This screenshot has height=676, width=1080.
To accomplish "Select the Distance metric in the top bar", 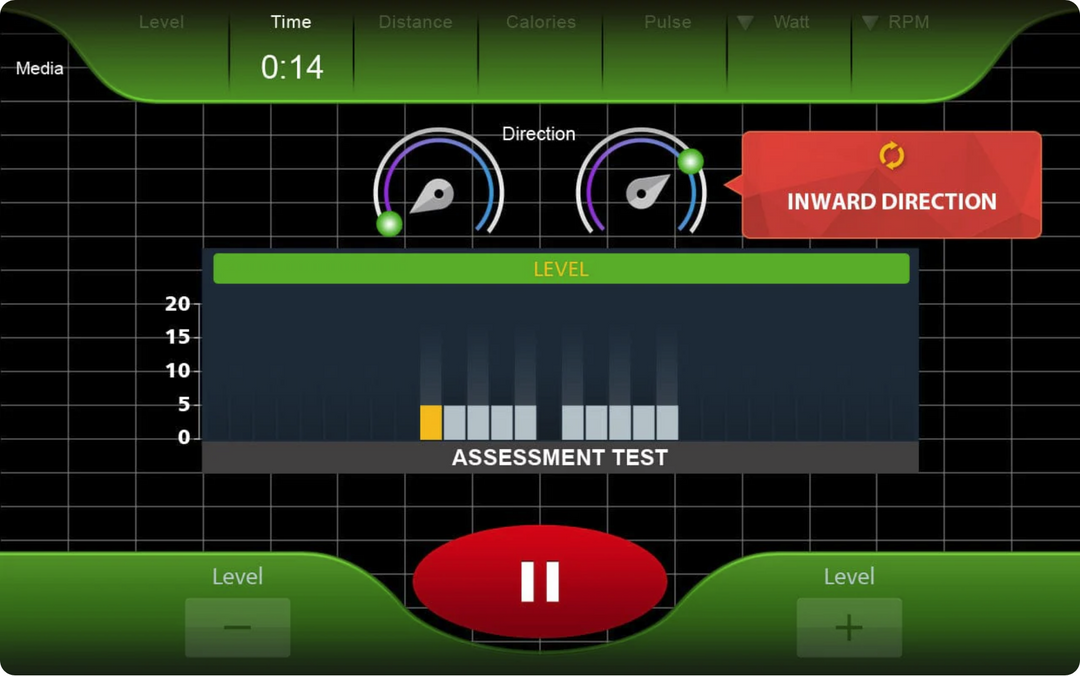I will click(415, 22).
